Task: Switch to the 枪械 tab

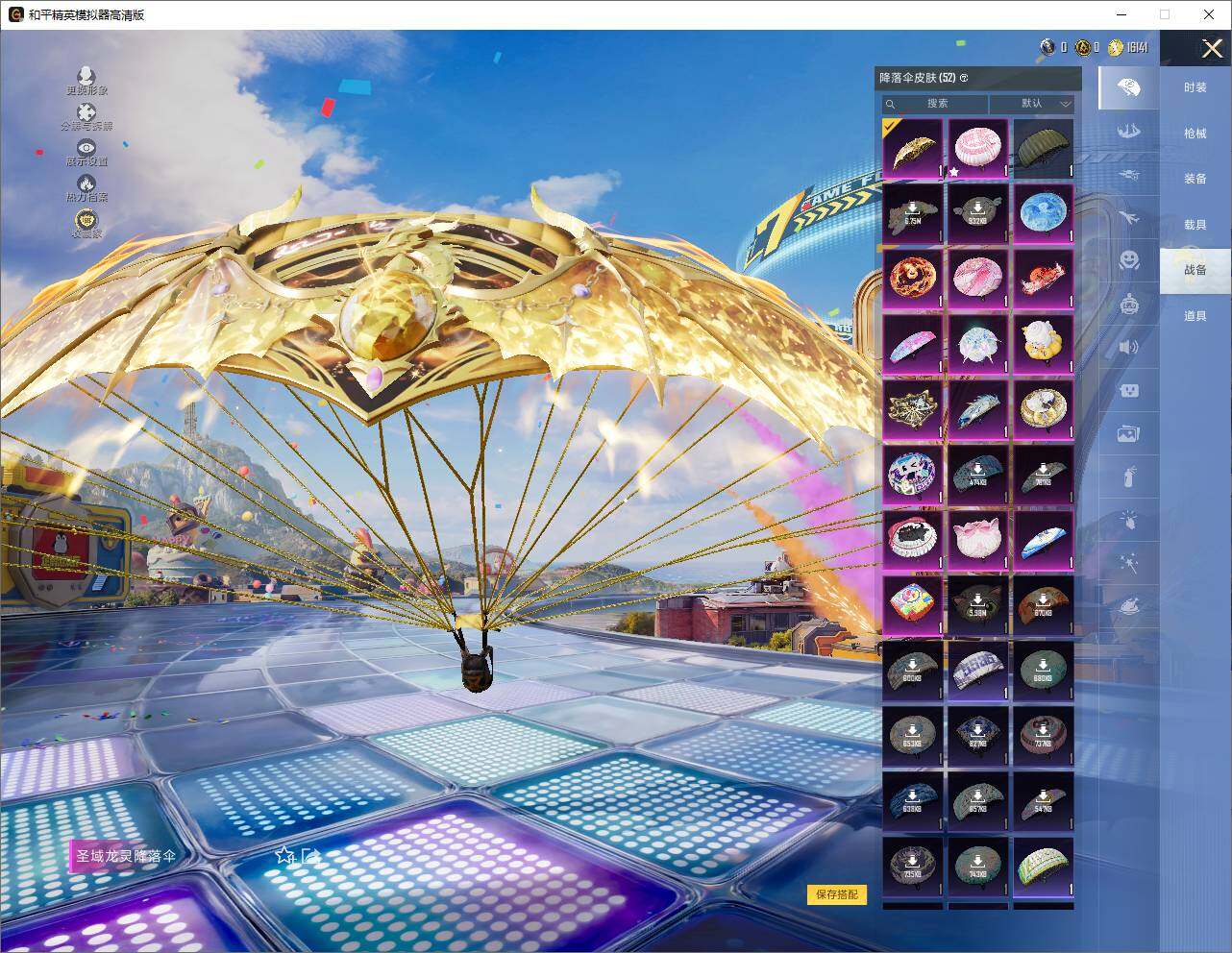Action: (1195, 134)
